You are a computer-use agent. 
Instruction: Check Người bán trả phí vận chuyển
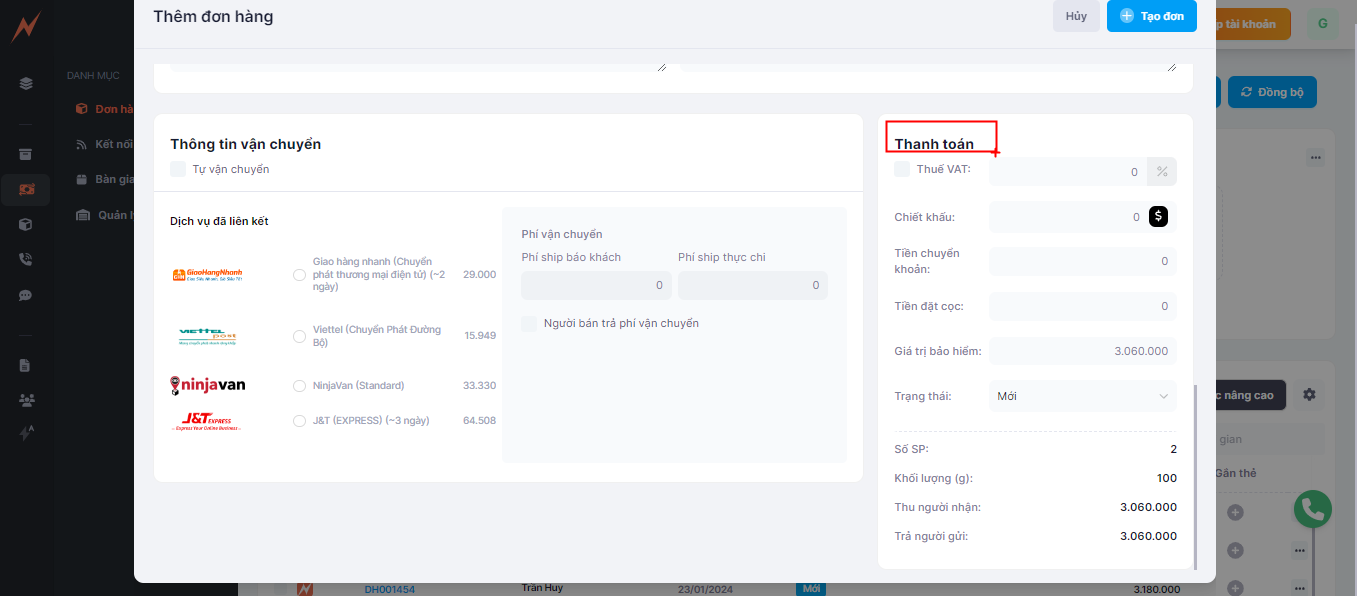(530, 324)
